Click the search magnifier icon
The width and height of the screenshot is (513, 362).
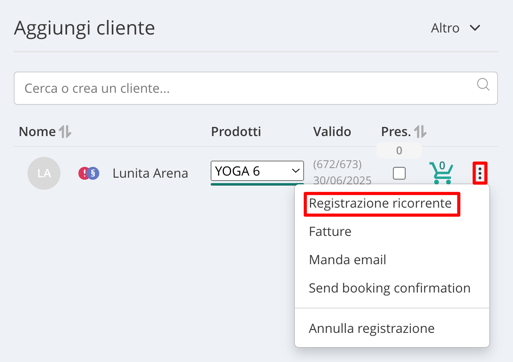tap(483, 85)
